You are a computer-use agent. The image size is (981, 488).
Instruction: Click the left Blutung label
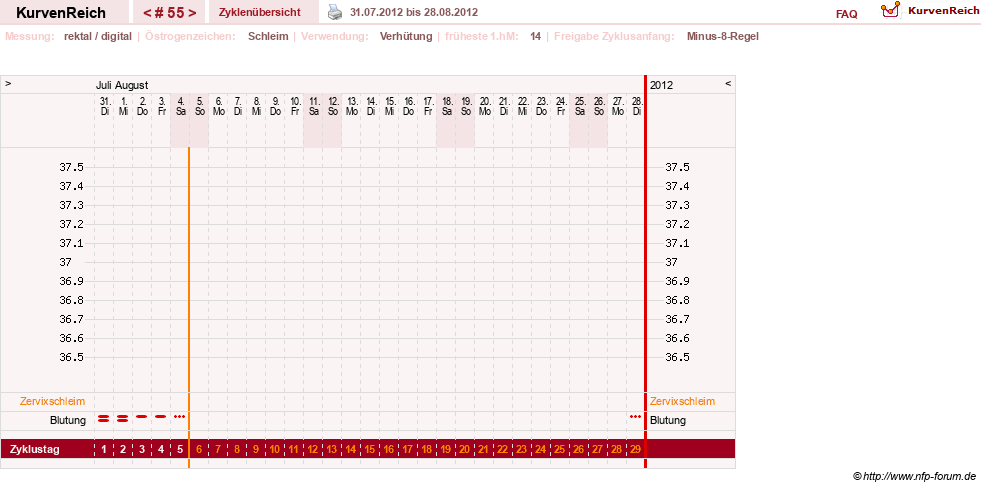68,420
